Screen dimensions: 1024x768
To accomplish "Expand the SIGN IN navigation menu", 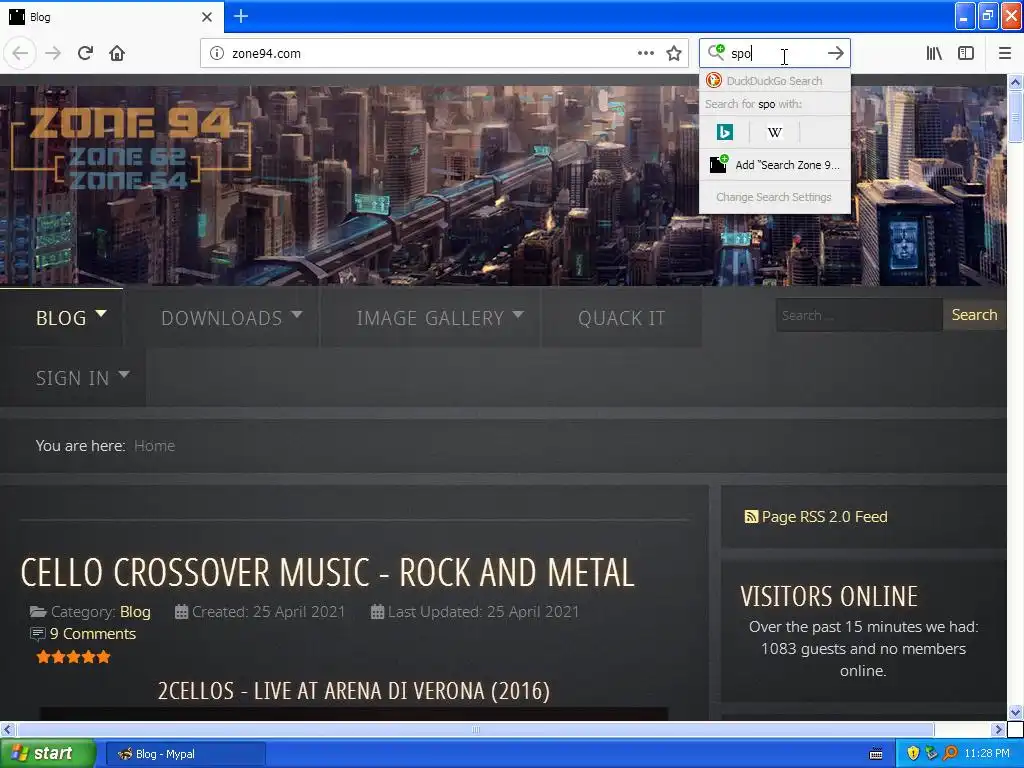I will tap(82, 377).
